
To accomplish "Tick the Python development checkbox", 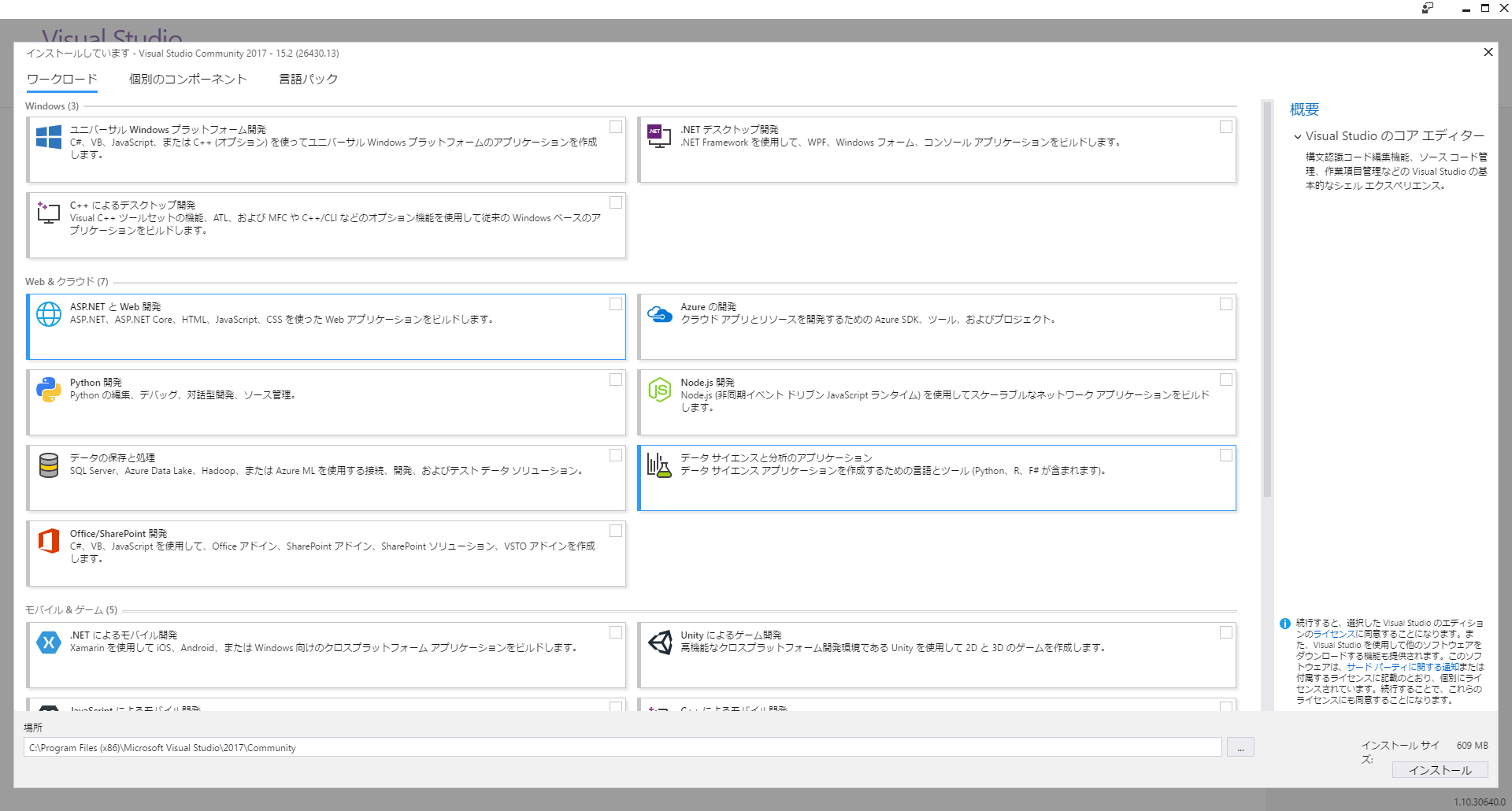I will pyautogui.click(x=616, y=380).
